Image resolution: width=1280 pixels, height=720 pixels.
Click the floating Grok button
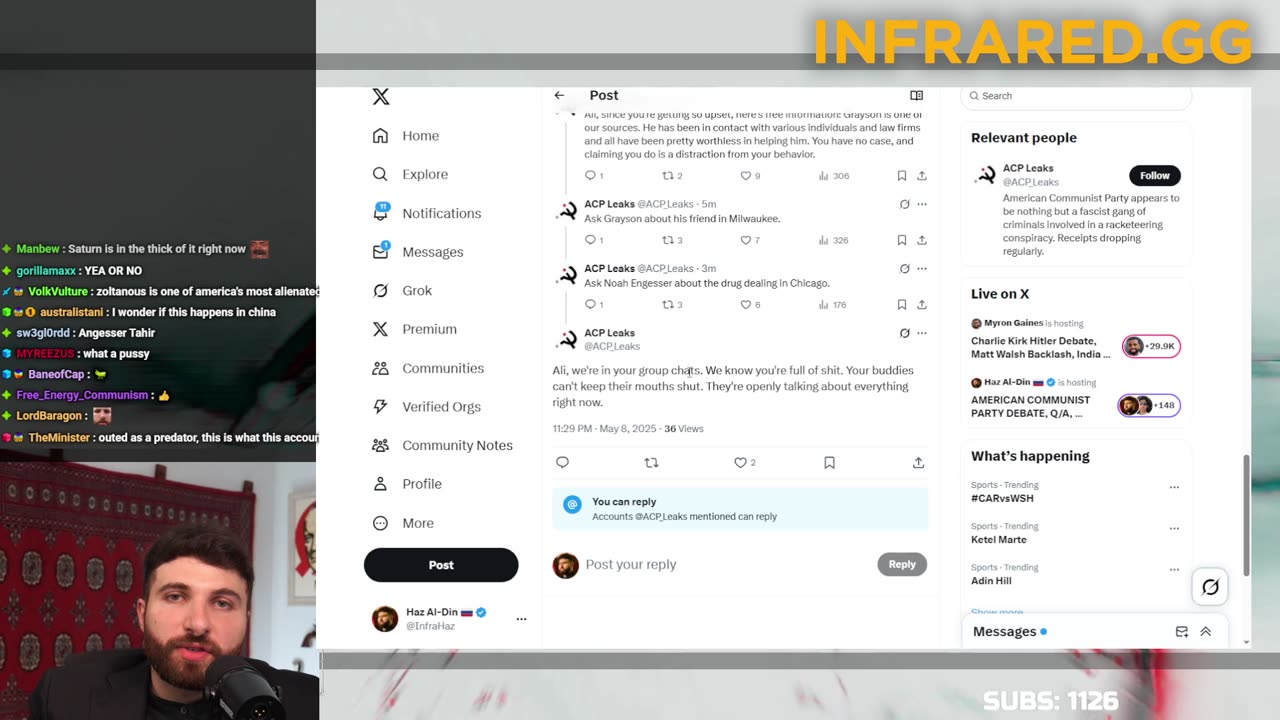pyautogui.click(x=1210, y=587)
